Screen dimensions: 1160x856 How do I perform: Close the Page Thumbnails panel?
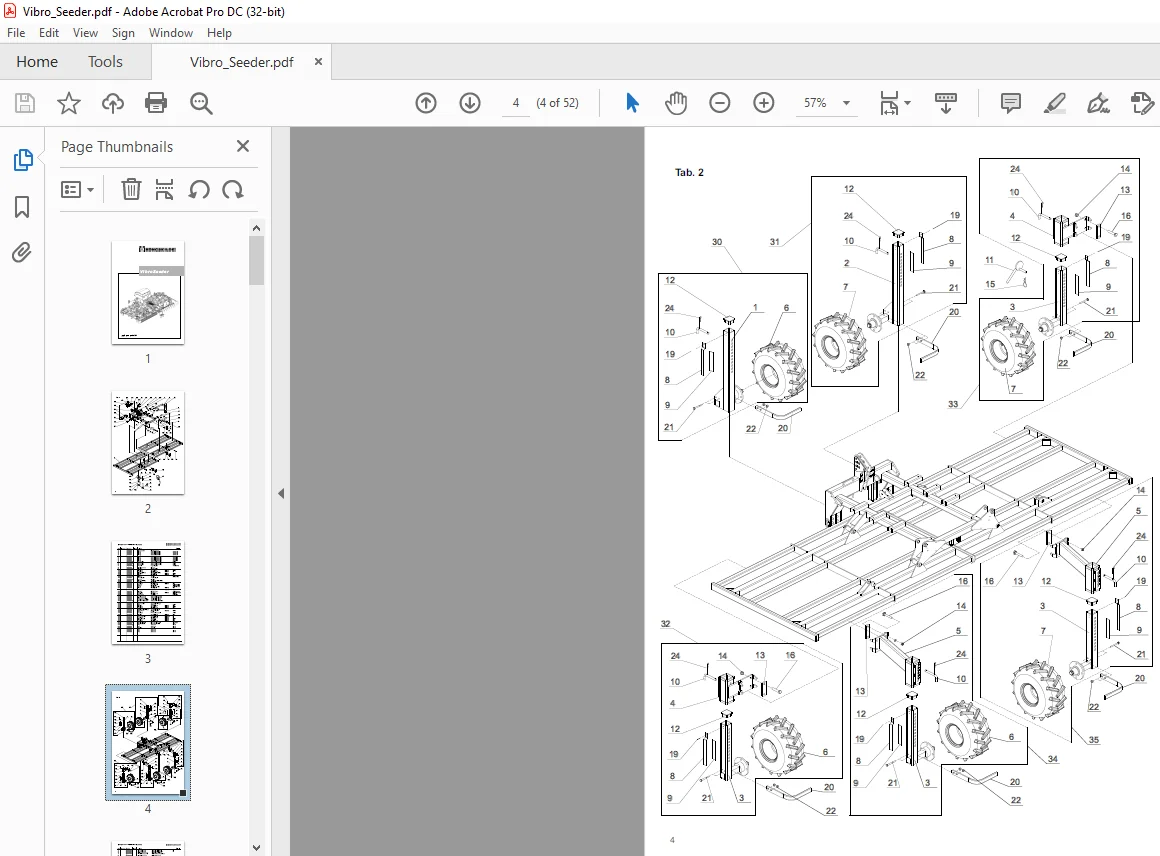click(x=243, y=146)
